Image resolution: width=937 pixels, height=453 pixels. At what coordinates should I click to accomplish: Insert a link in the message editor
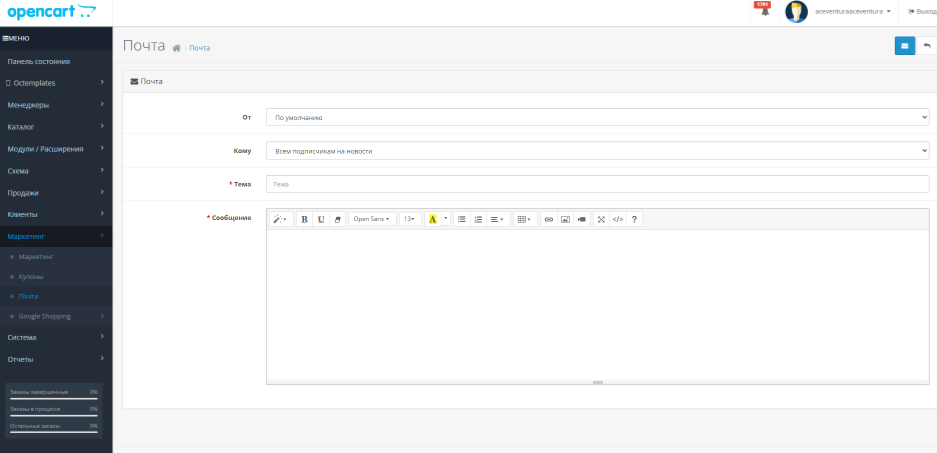click(x=548, y=219)
